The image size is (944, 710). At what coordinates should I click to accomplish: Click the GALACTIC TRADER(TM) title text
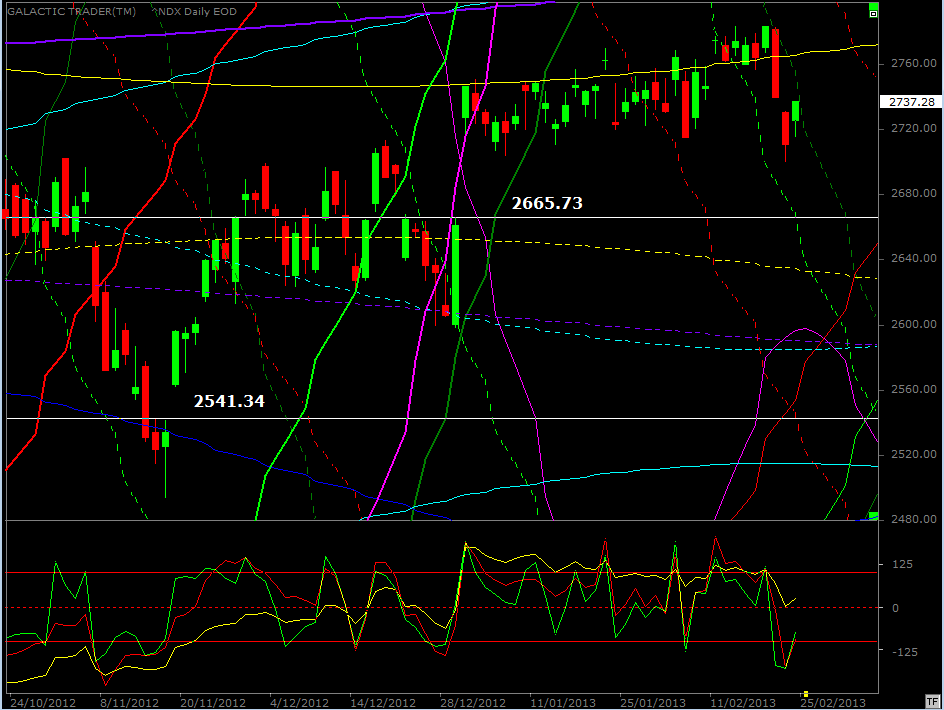pos(72,11)
